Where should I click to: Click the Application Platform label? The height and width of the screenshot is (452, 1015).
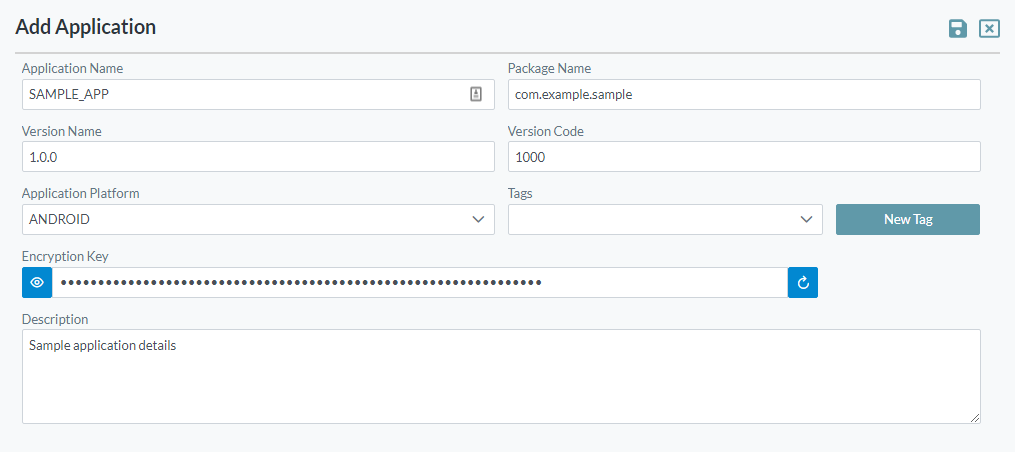tap(80, 193)
